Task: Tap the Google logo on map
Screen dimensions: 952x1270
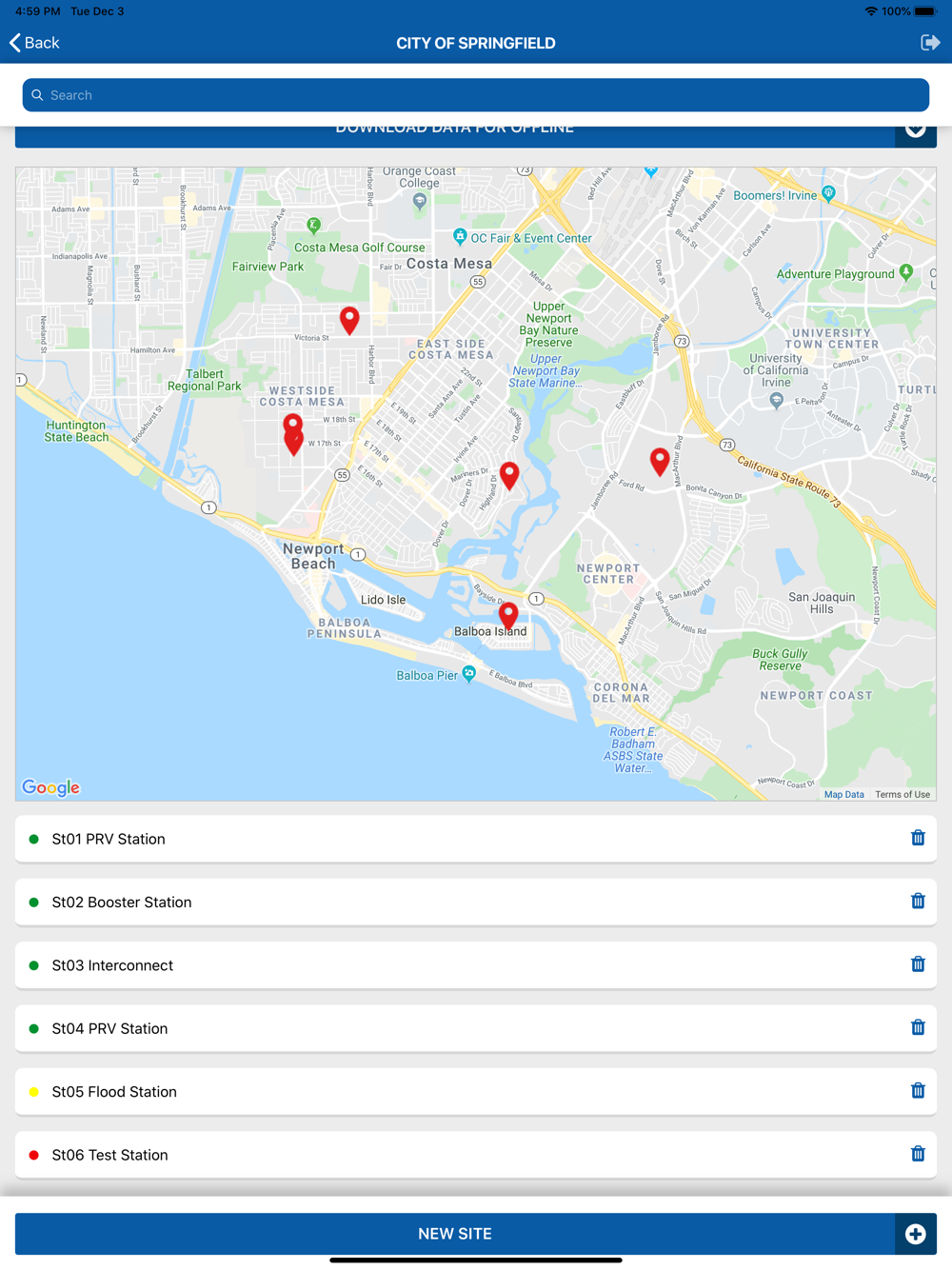Action: coord(51,787)
